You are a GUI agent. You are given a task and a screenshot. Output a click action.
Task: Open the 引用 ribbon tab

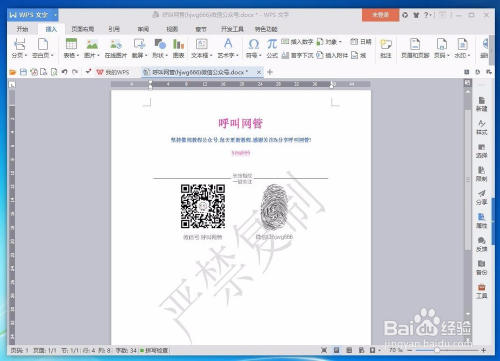click(114, 29)
